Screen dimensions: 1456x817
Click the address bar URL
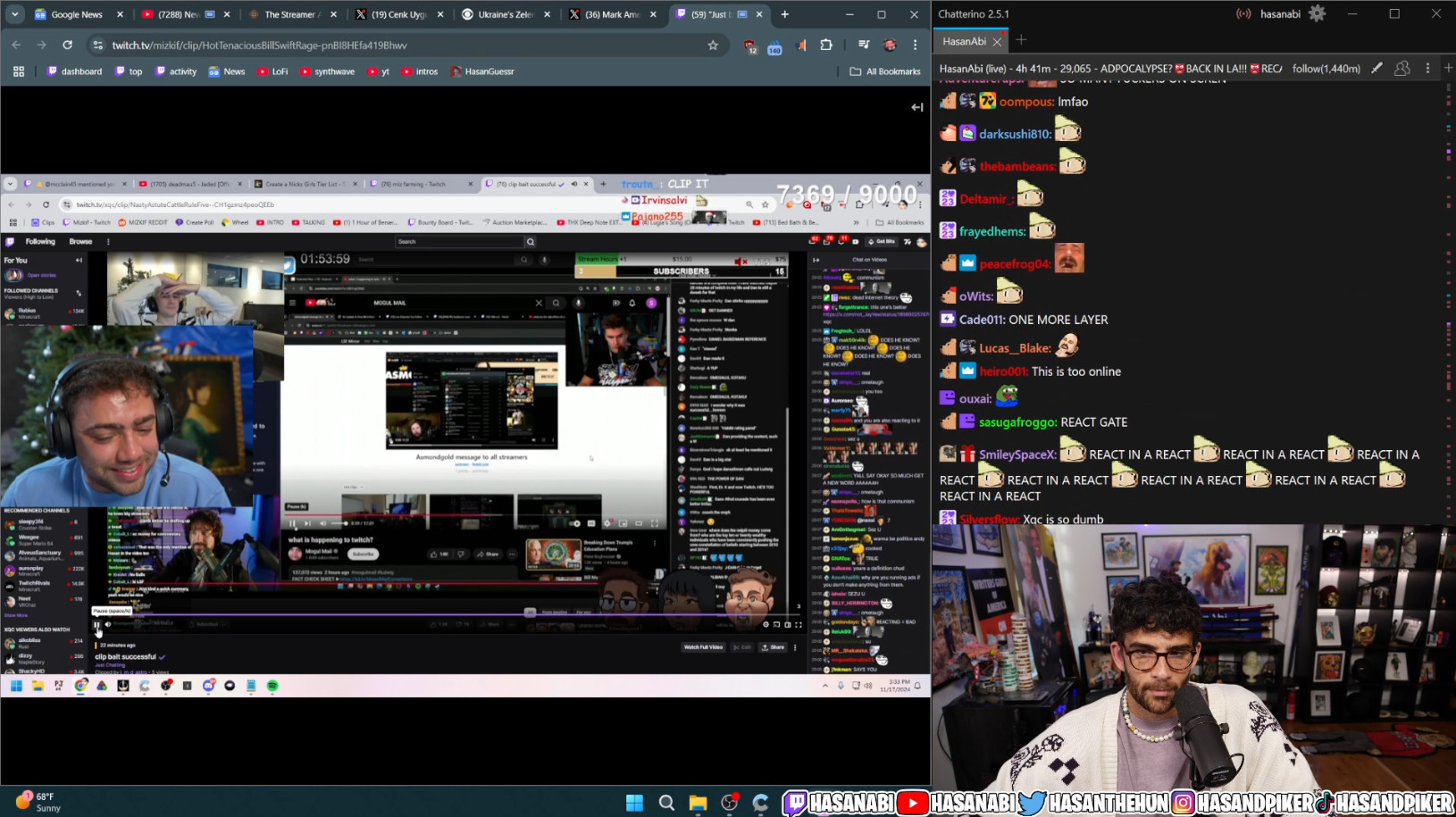coord(259,46)
